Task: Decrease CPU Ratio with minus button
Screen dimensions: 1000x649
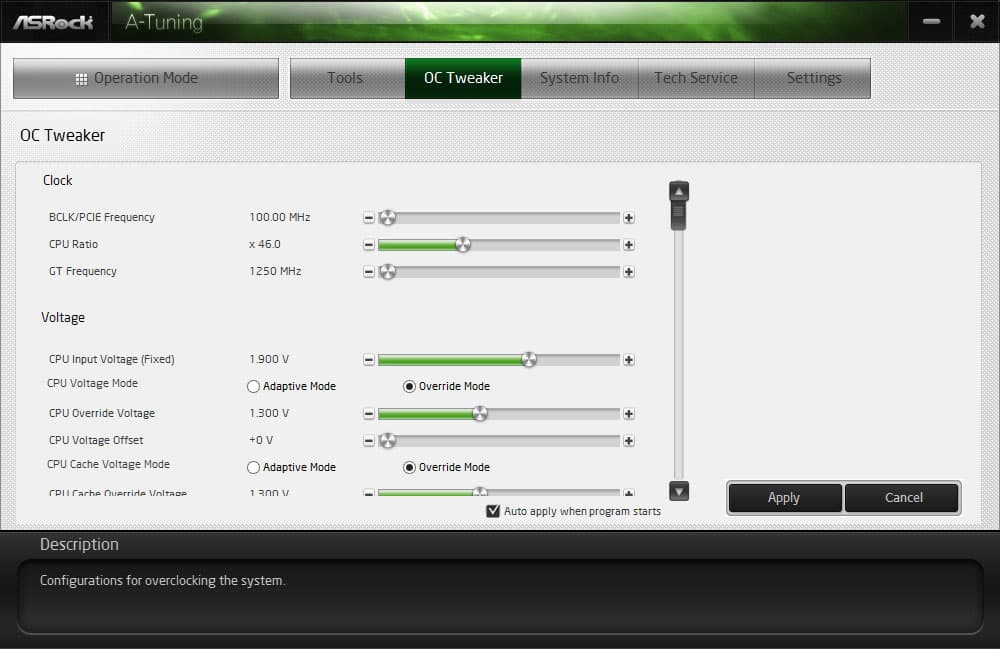Action: point(369,245)
